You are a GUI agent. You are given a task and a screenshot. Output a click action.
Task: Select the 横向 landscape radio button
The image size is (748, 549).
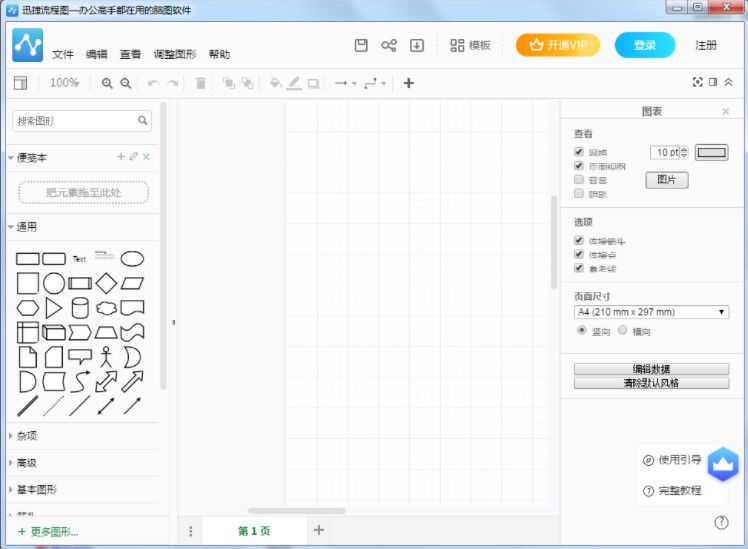click(x=623, y=330)
